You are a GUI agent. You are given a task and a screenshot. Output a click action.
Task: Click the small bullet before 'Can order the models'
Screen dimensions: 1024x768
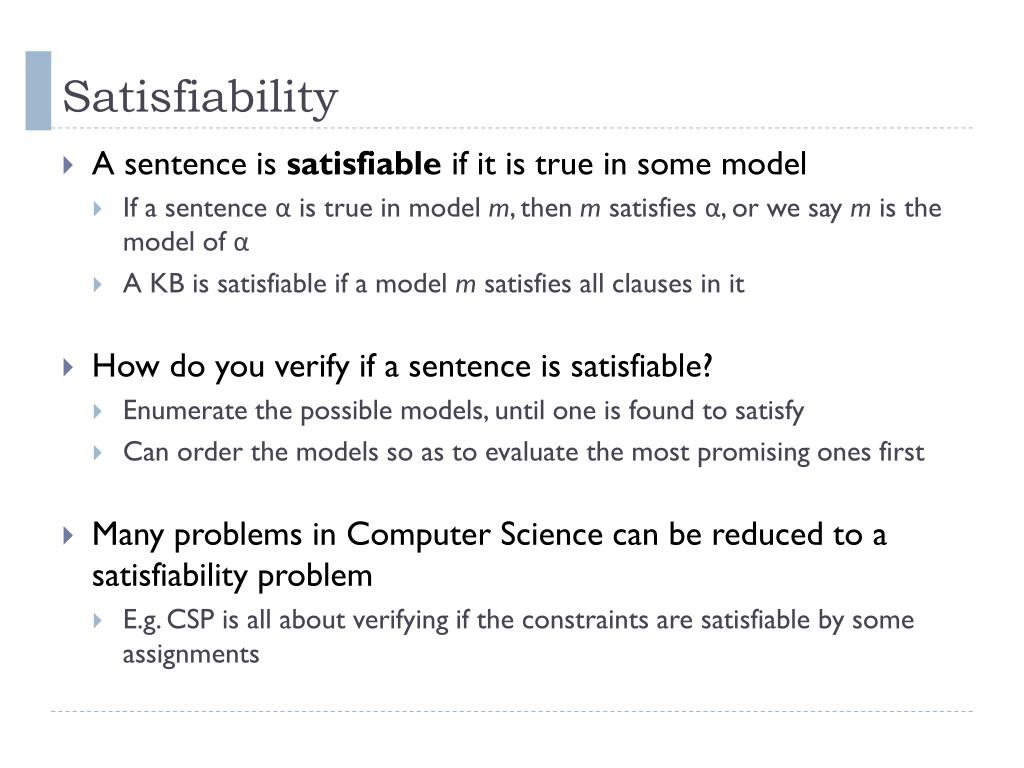(x=98, y=453)
